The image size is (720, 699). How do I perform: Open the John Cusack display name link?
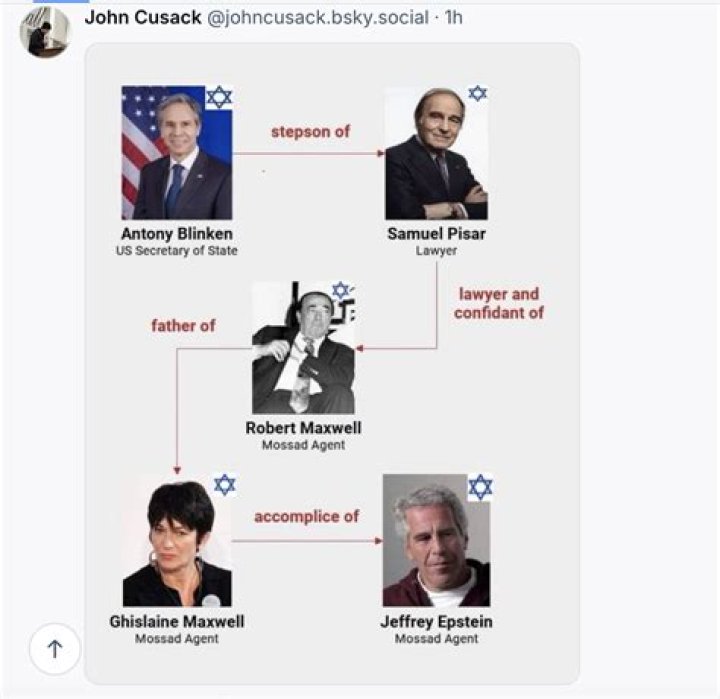coord(142,17)
